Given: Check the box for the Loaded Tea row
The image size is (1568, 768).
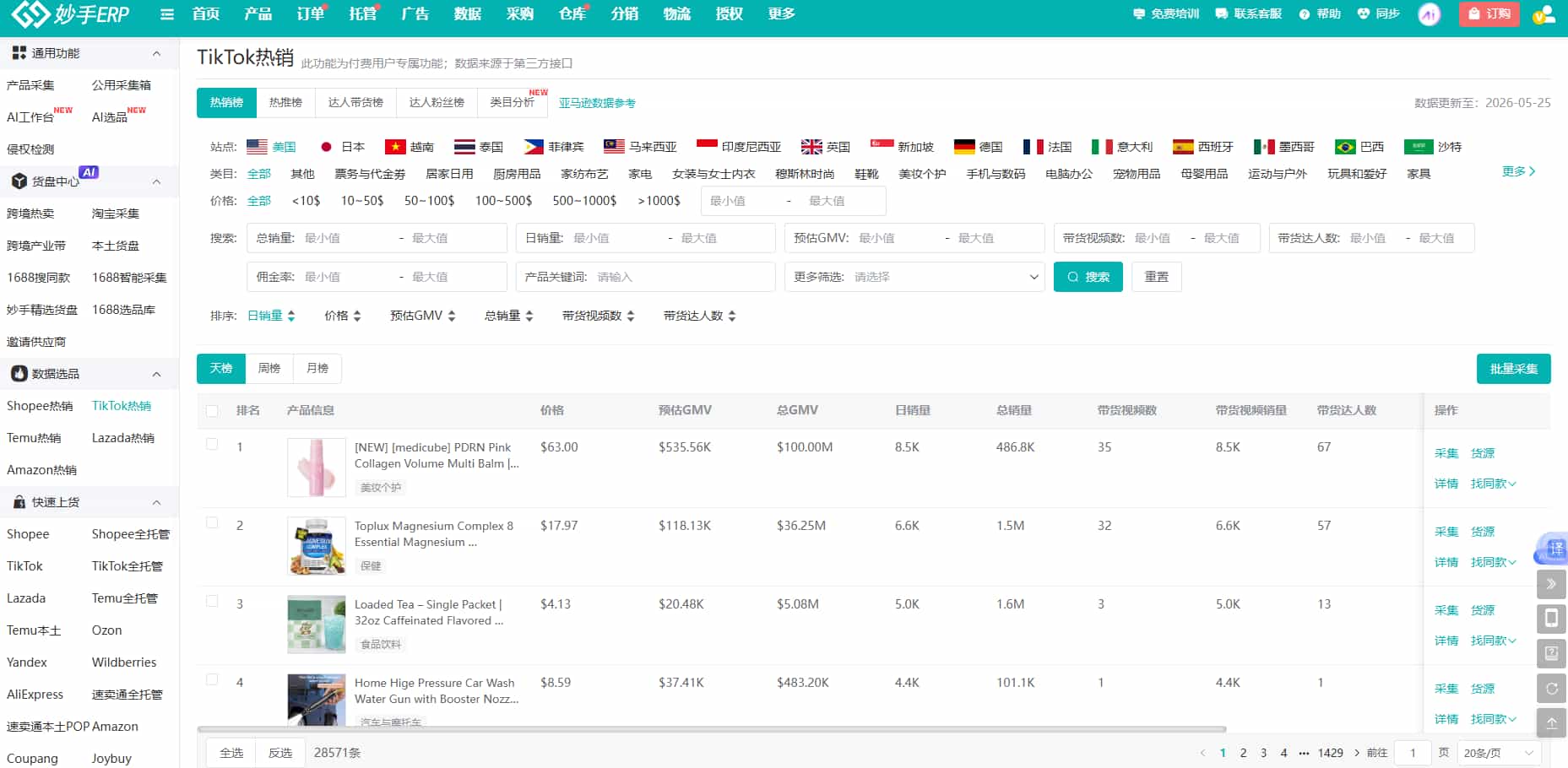Looking at the screenshot, I should [212, 601].
